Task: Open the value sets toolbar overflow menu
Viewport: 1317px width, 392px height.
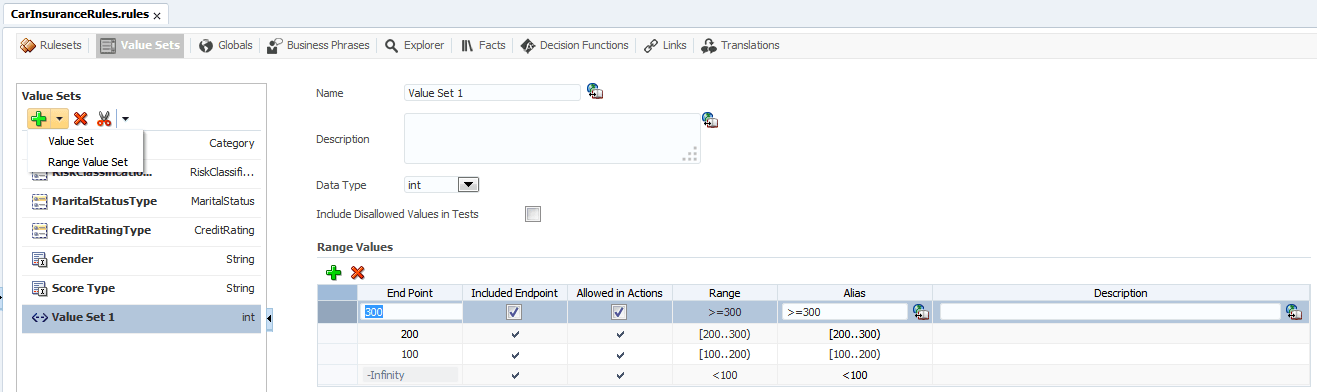Action: pos(125,118)
